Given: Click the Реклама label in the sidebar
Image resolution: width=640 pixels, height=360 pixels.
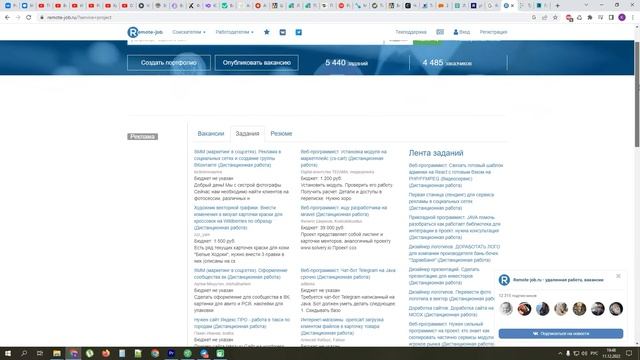Looking at the screenshot, I should point(142,136).
